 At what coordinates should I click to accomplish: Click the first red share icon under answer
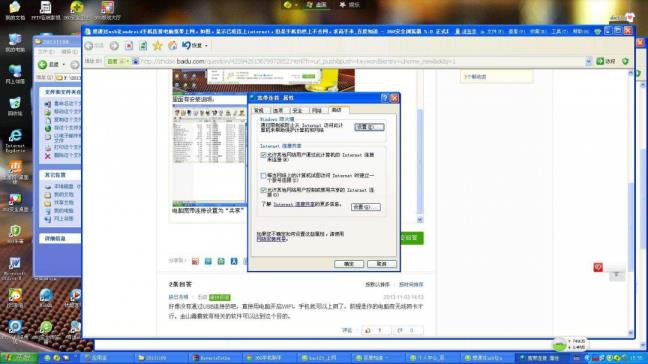click(195, 261)
